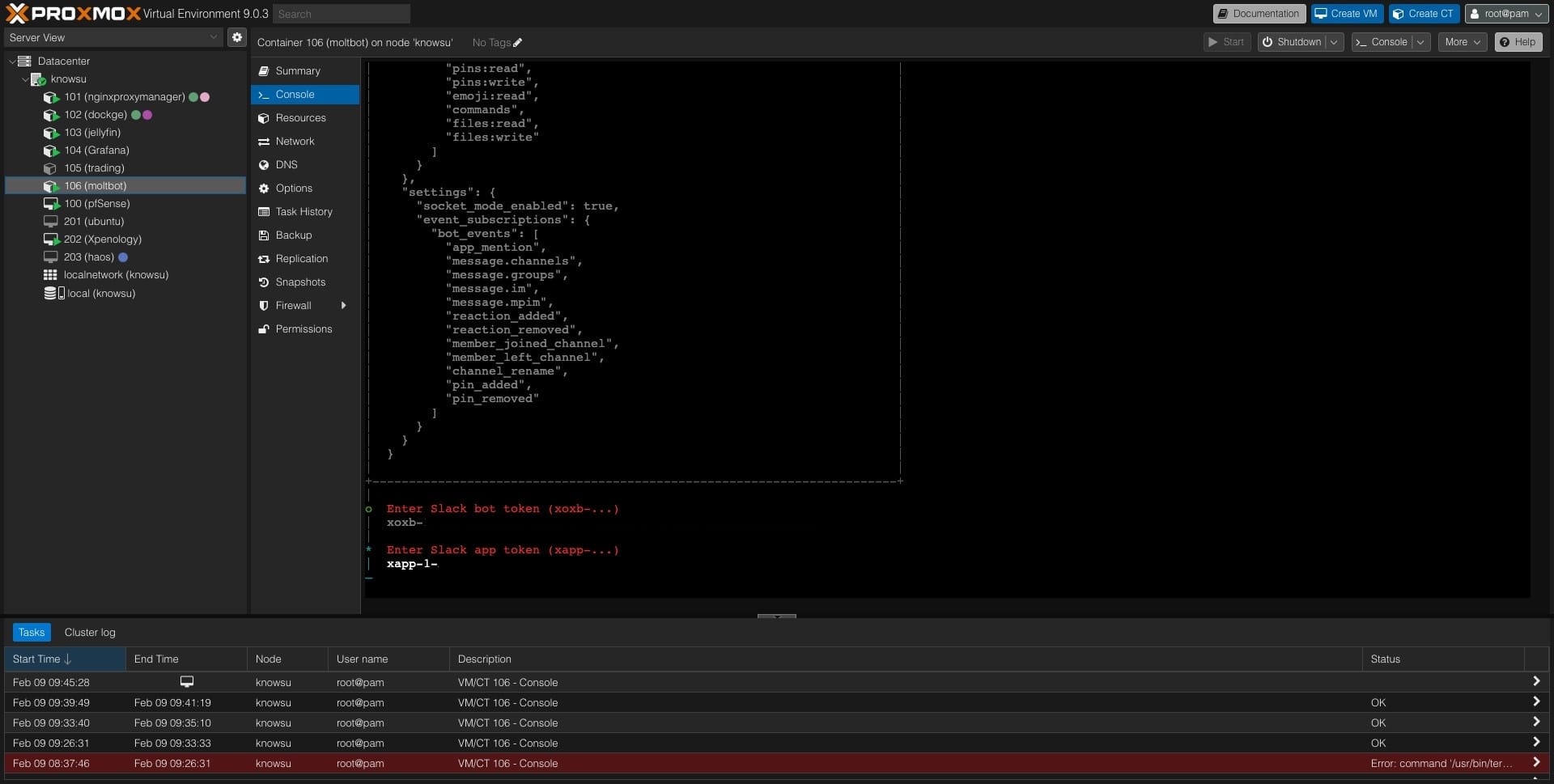This screenshot has height=784, width=1554.
Task: Open the Shutdown dropdown arrow
Action: coord(1334,42)
